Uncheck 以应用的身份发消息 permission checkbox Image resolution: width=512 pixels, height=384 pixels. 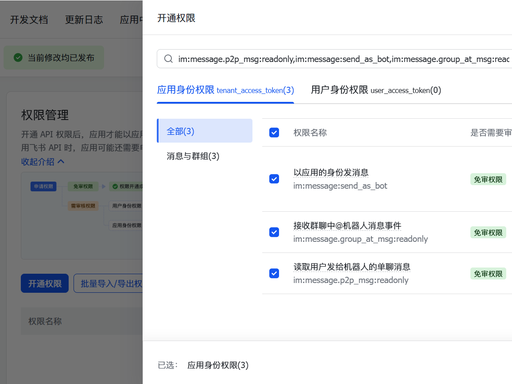(x=274, y=179)
